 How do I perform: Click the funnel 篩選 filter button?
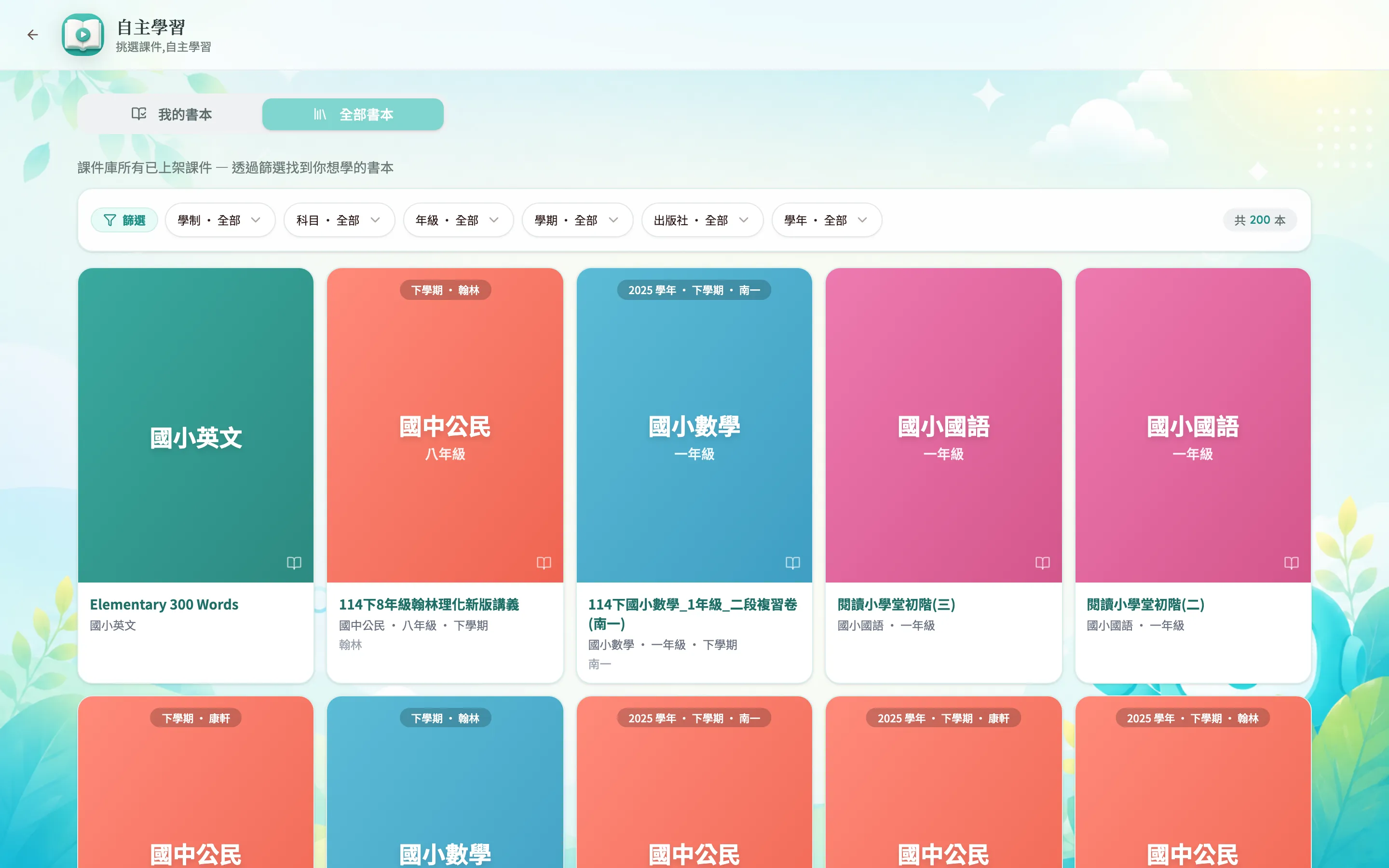124,220
